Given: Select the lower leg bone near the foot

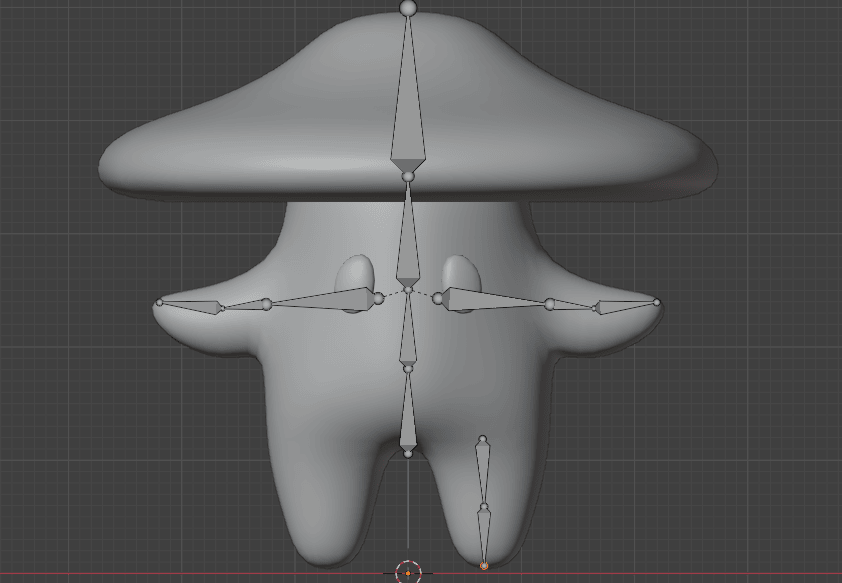Looking at the screenshot, I should point(484,535).
